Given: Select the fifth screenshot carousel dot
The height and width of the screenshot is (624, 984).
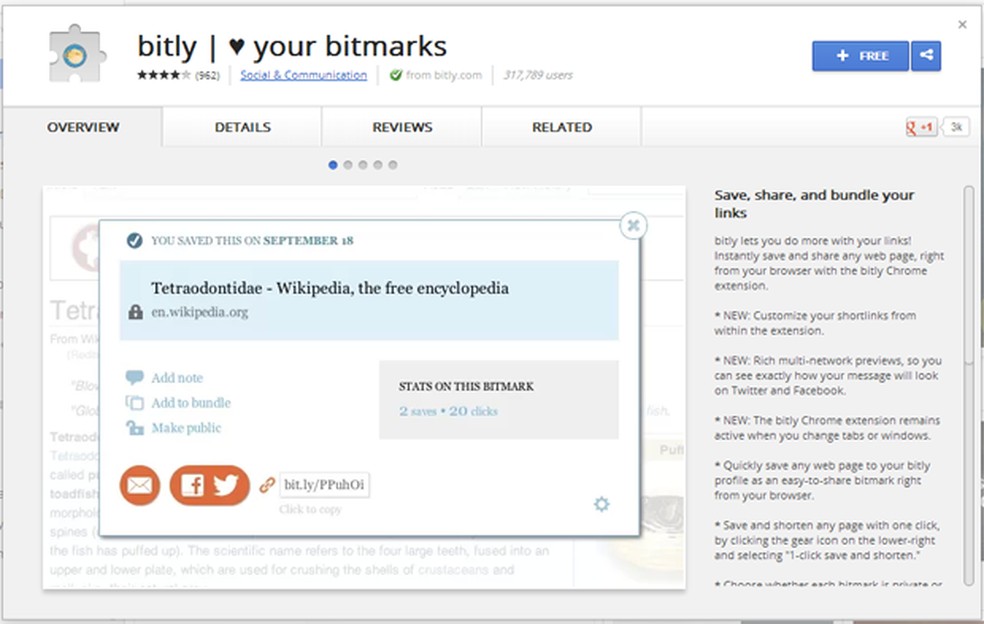Looking at the screenshot, I should click(x=393, y=165).
